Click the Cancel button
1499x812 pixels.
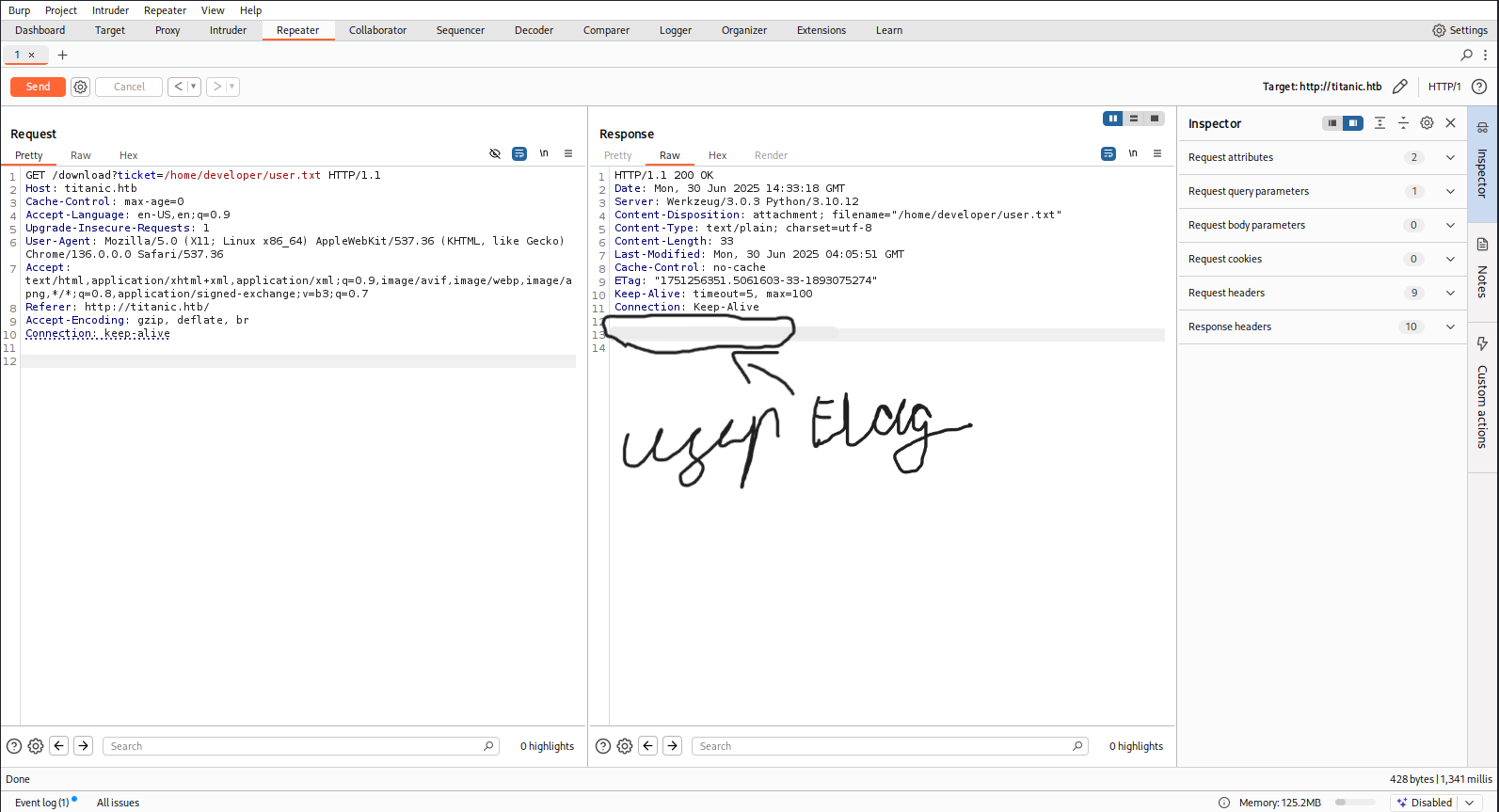[x=129, y=87]
